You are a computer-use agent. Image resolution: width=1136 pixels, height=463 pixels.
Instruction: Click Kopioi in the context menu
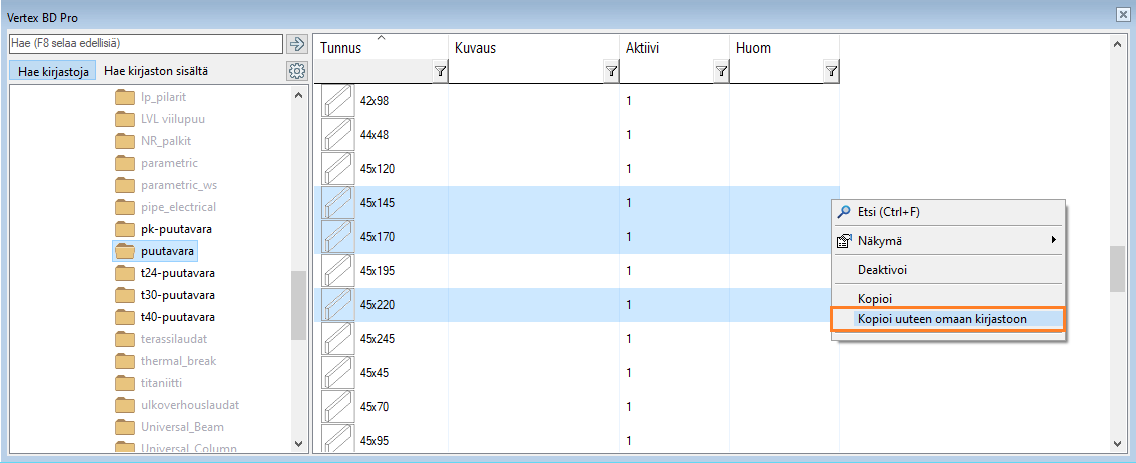[x=874, y=298]
